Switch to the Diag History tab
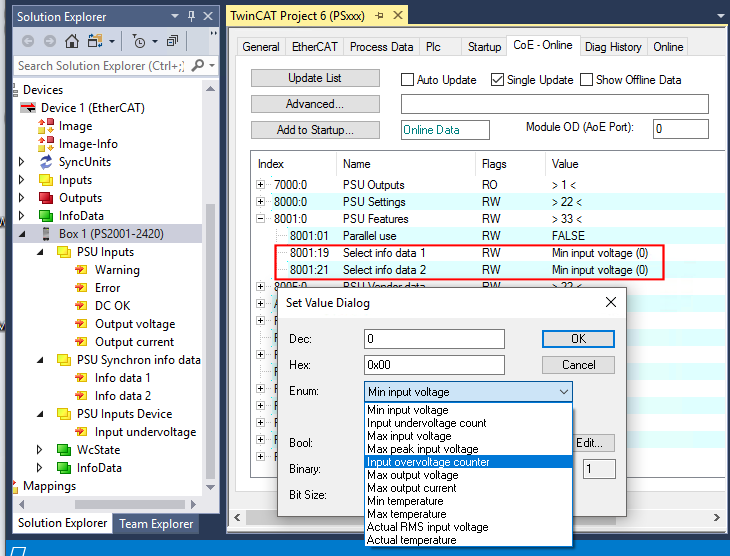Screen dimensions: 730x556 [613, 47]
